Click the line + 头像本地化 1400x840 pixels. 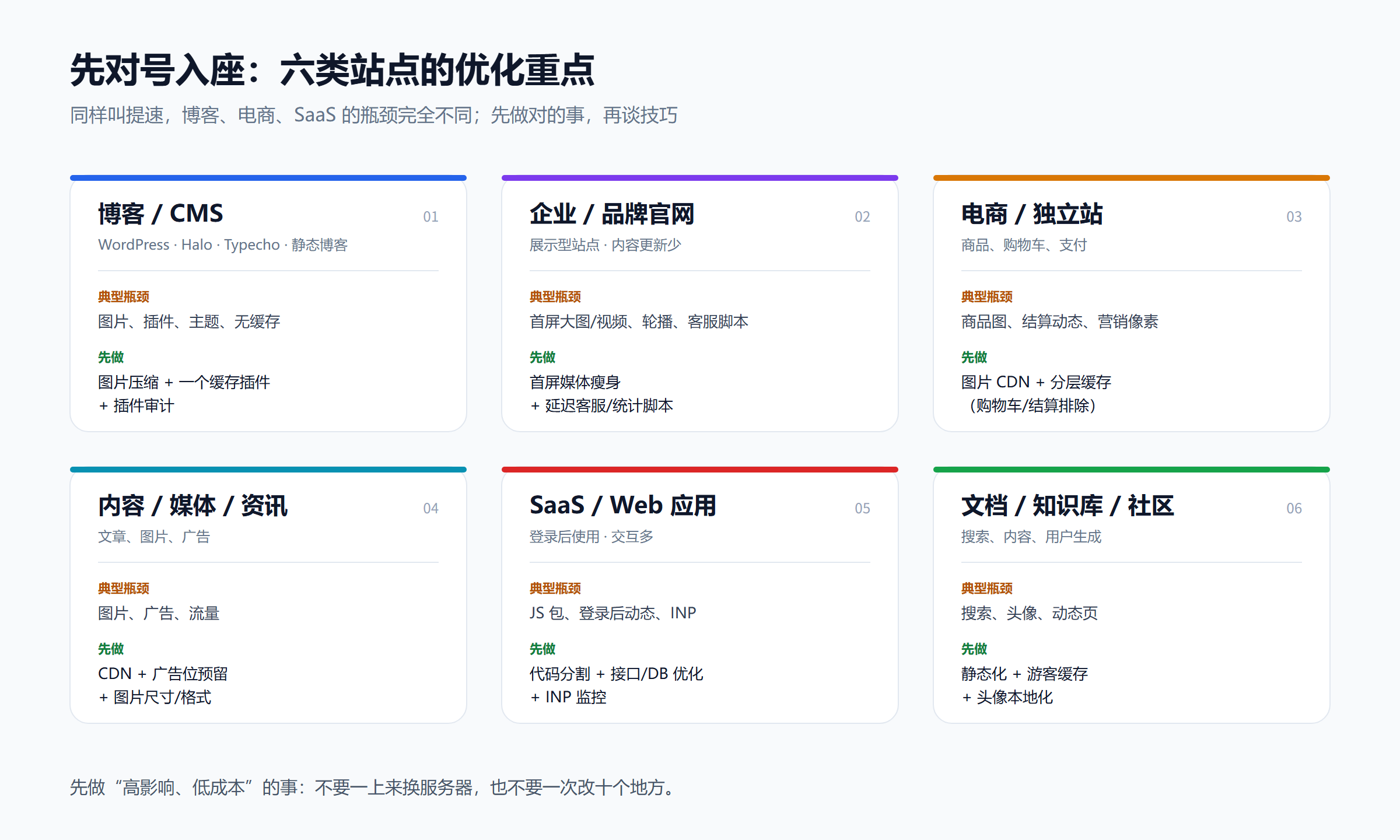(1007, 697)
